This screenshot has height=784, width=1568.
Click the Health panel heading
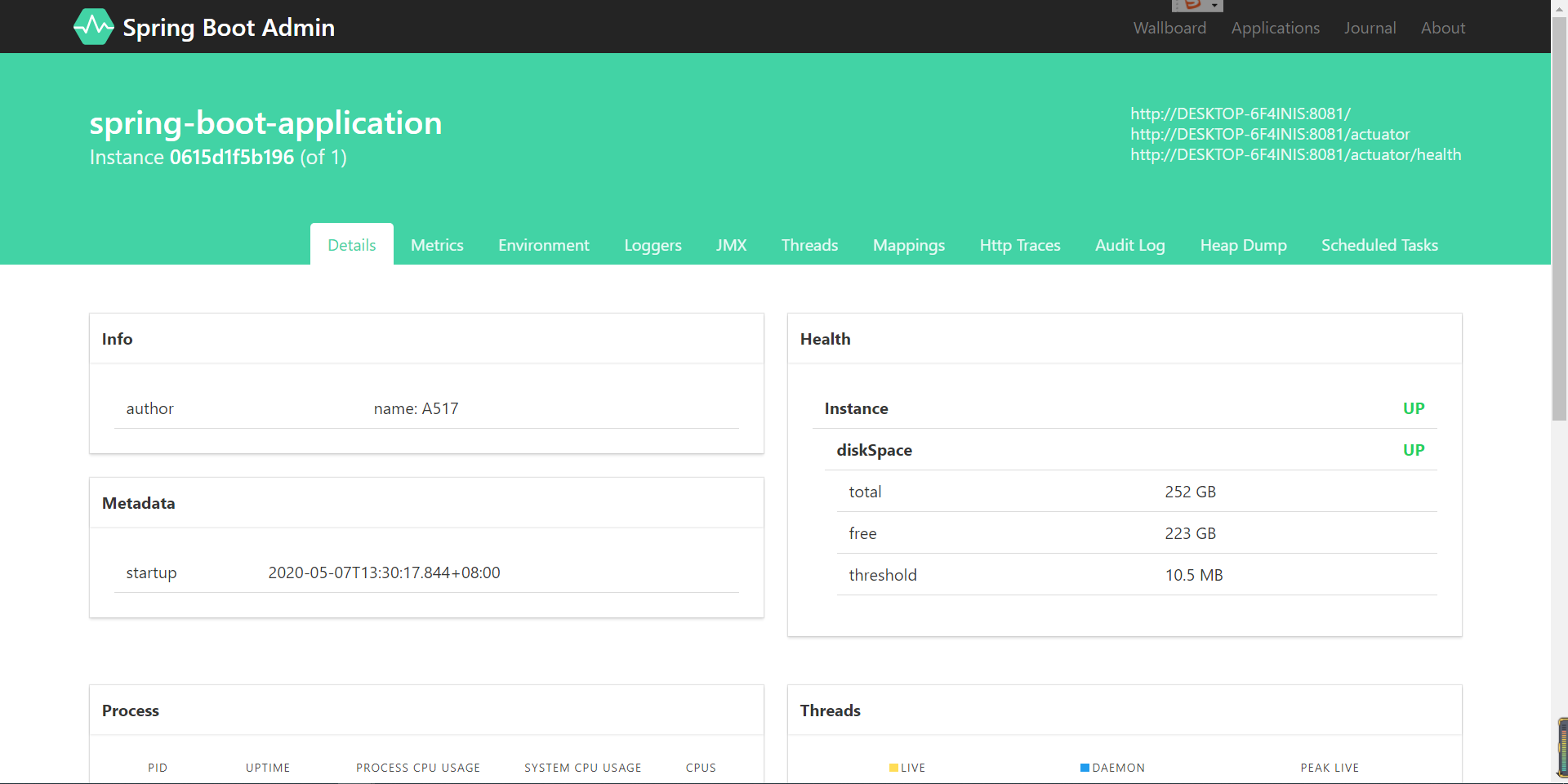pos(825,339)
